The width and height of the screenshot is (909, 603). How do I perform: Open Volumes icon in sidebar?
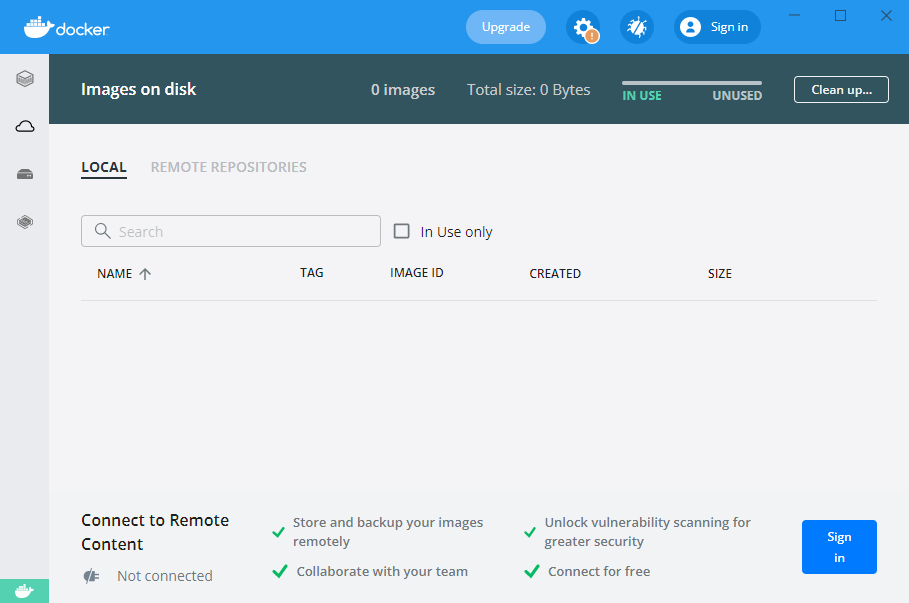(x=25, y=174)
